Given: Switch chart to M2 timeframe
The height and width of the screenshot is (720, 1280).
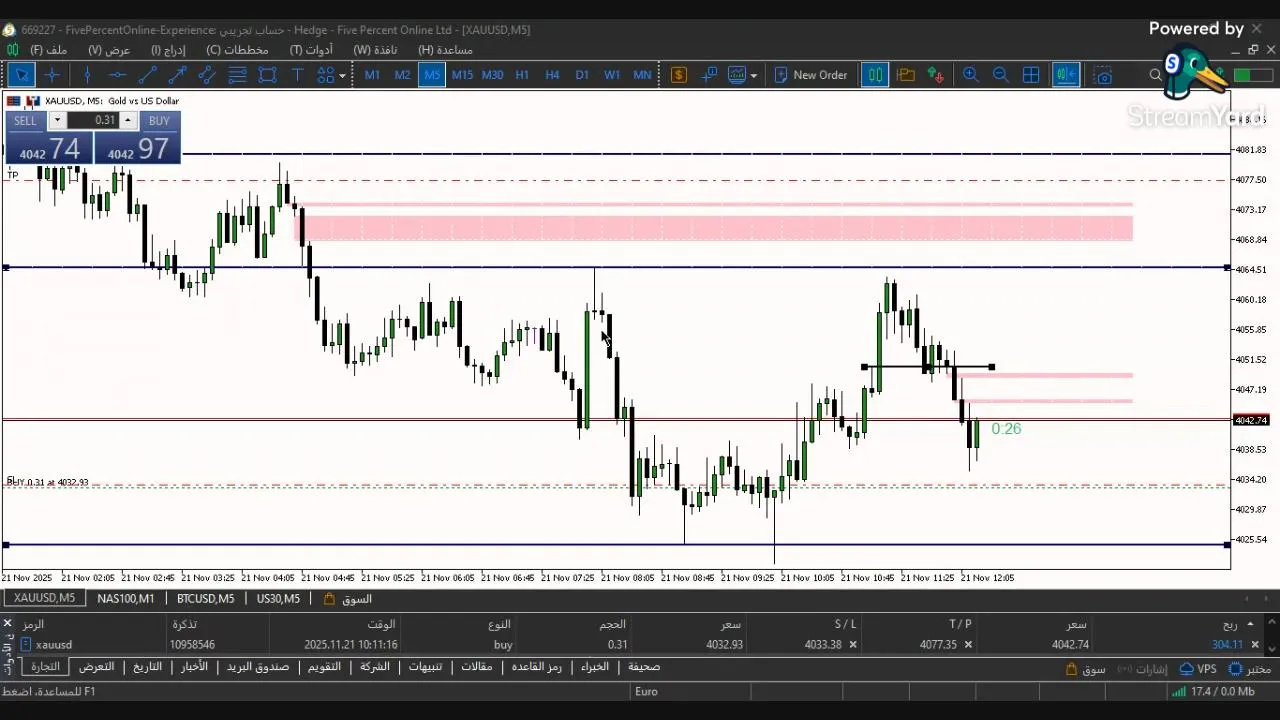Looking at the screenshot, I should pos(402,75).
